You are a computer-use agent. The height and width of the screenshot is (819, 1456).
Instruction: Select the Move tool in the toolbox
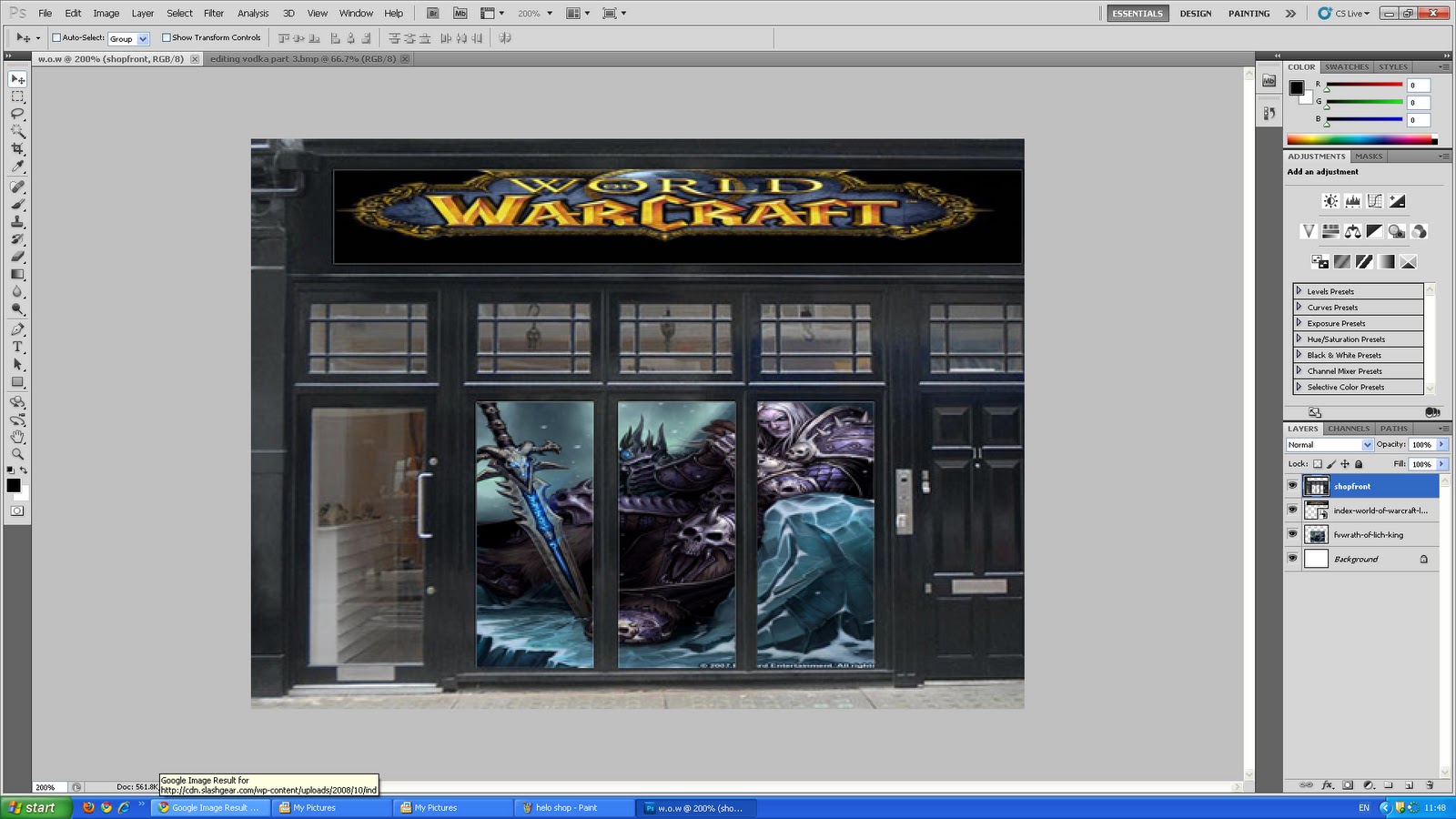click(17, 79)
